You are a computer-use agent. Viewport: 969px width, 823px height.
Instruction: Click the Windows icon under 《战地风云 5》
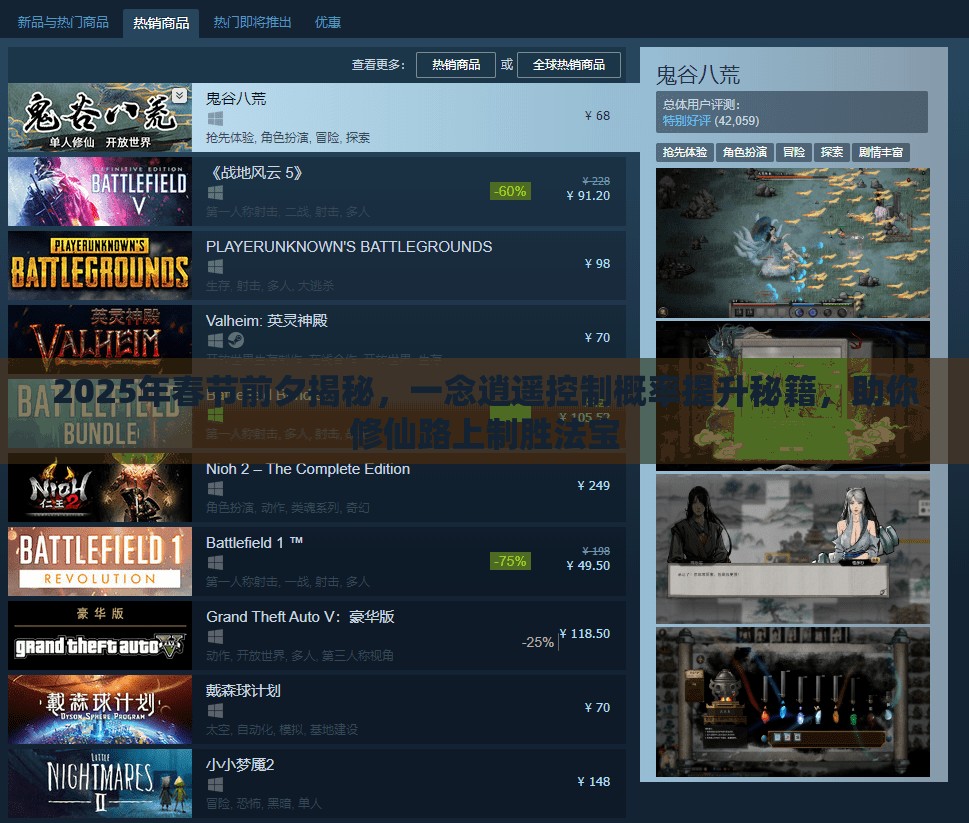tap(215, 193)
